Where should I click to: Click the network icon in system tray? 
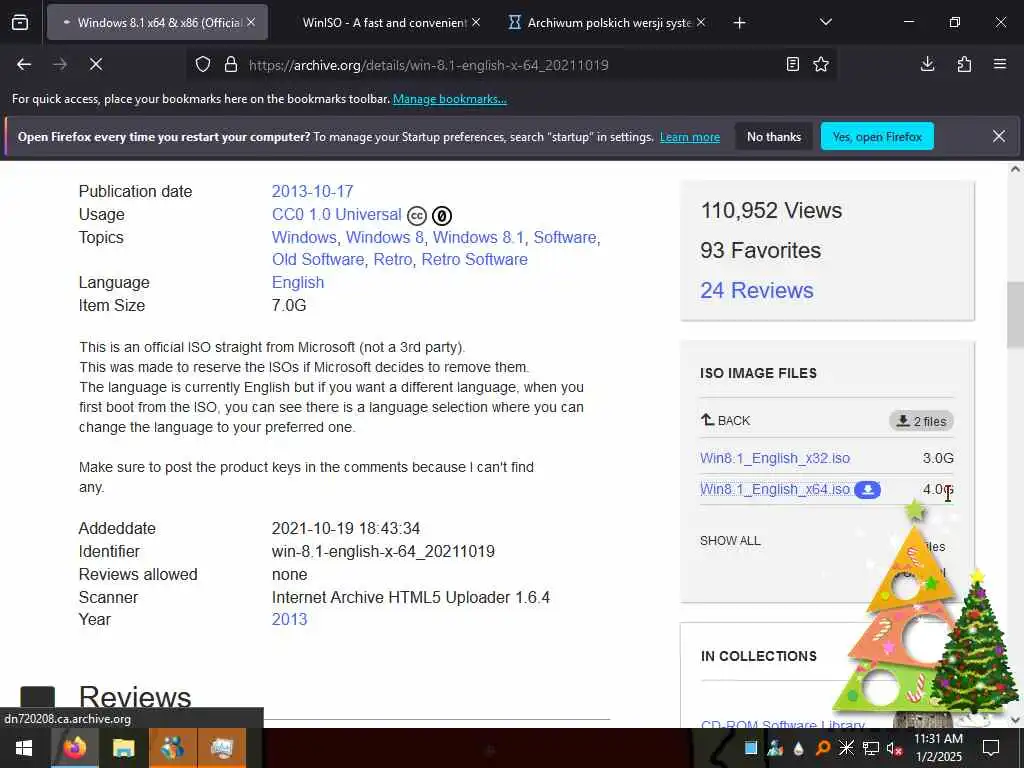[870, 748]
